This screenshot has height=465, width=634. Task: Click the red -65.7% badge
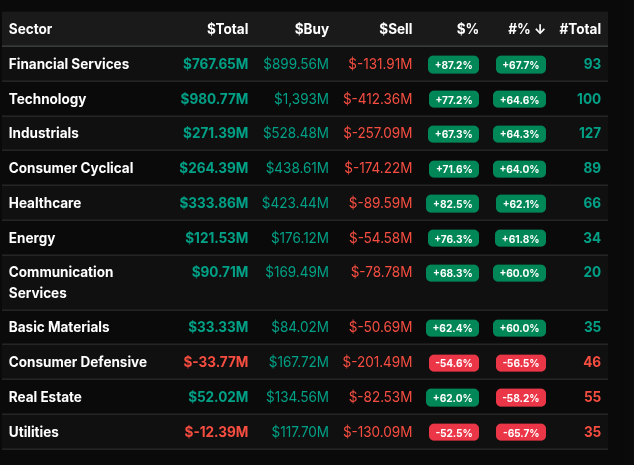point(520,433)
